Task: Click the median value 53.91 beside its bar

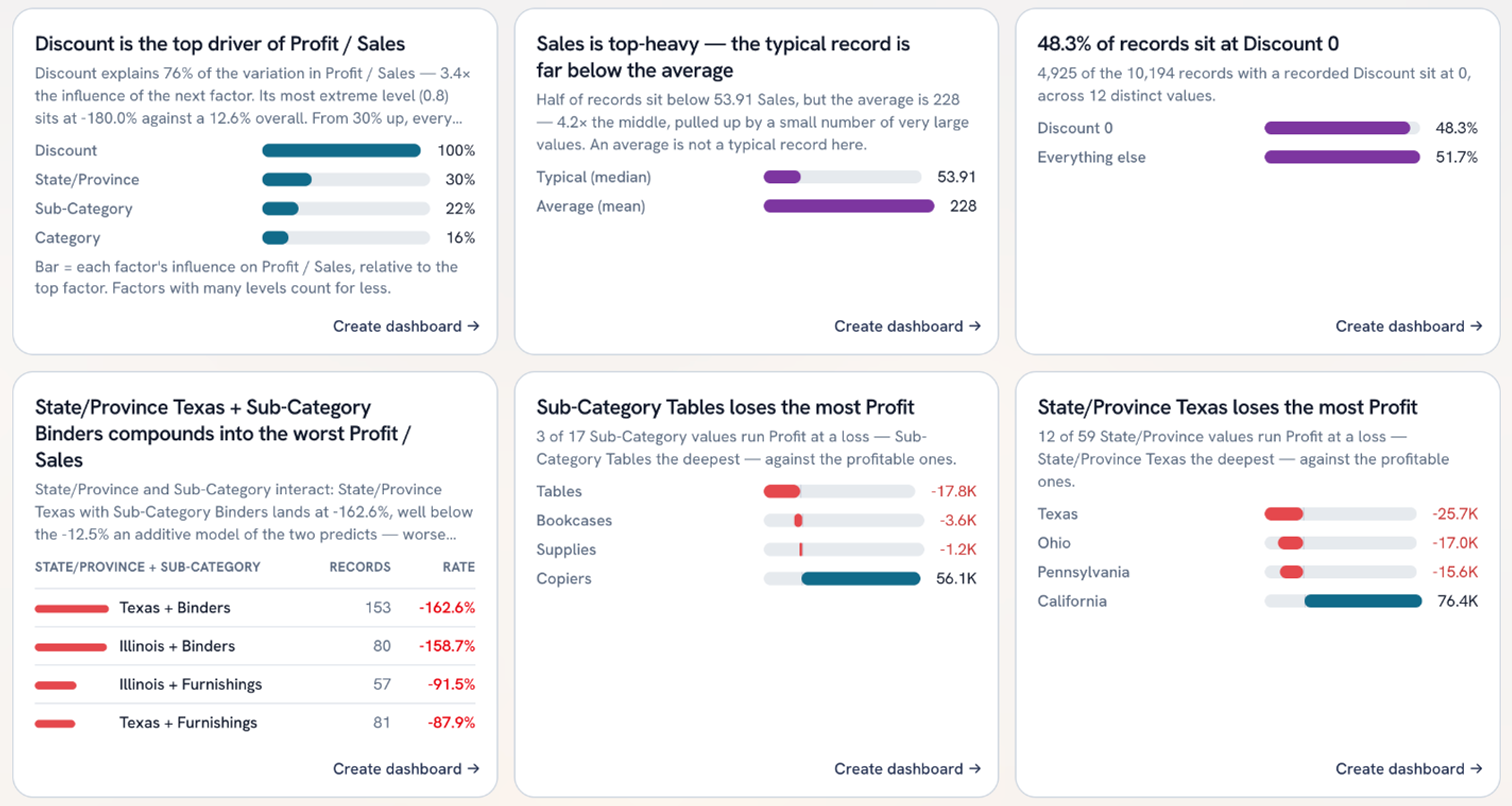Action: (x=956, y=177)
